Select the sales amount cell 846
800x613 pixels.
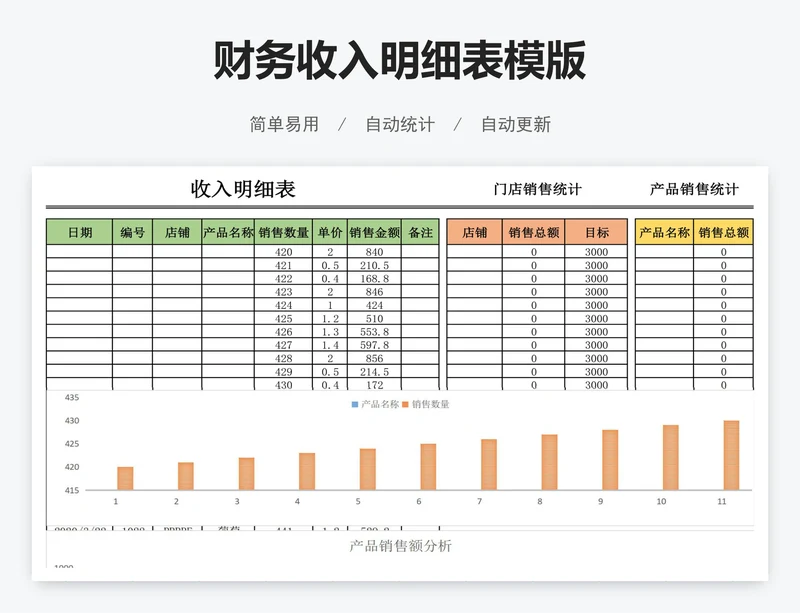click(374, 291)
